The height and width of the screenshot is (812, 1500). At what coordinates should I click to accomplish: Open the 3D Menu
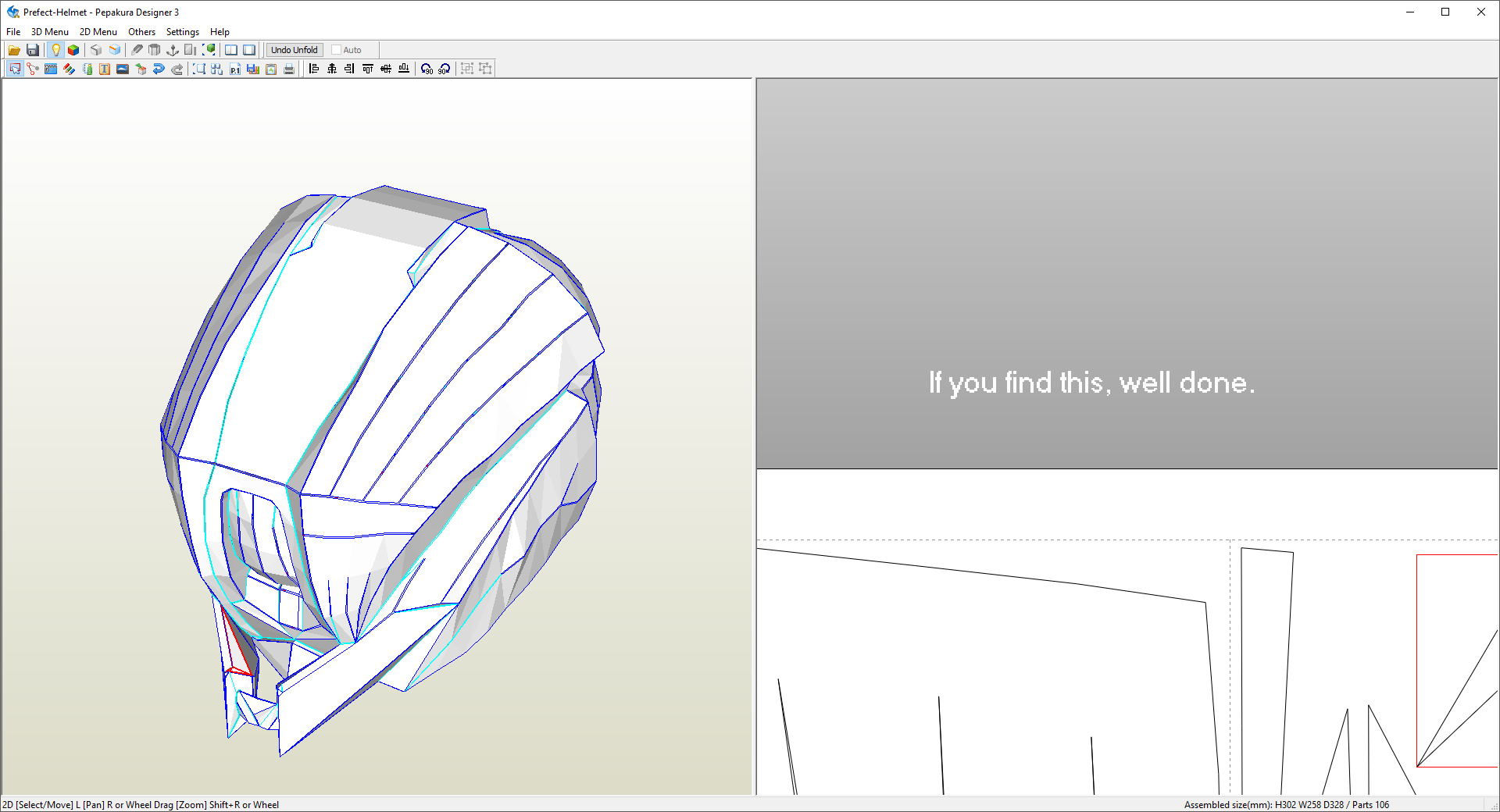50,32
